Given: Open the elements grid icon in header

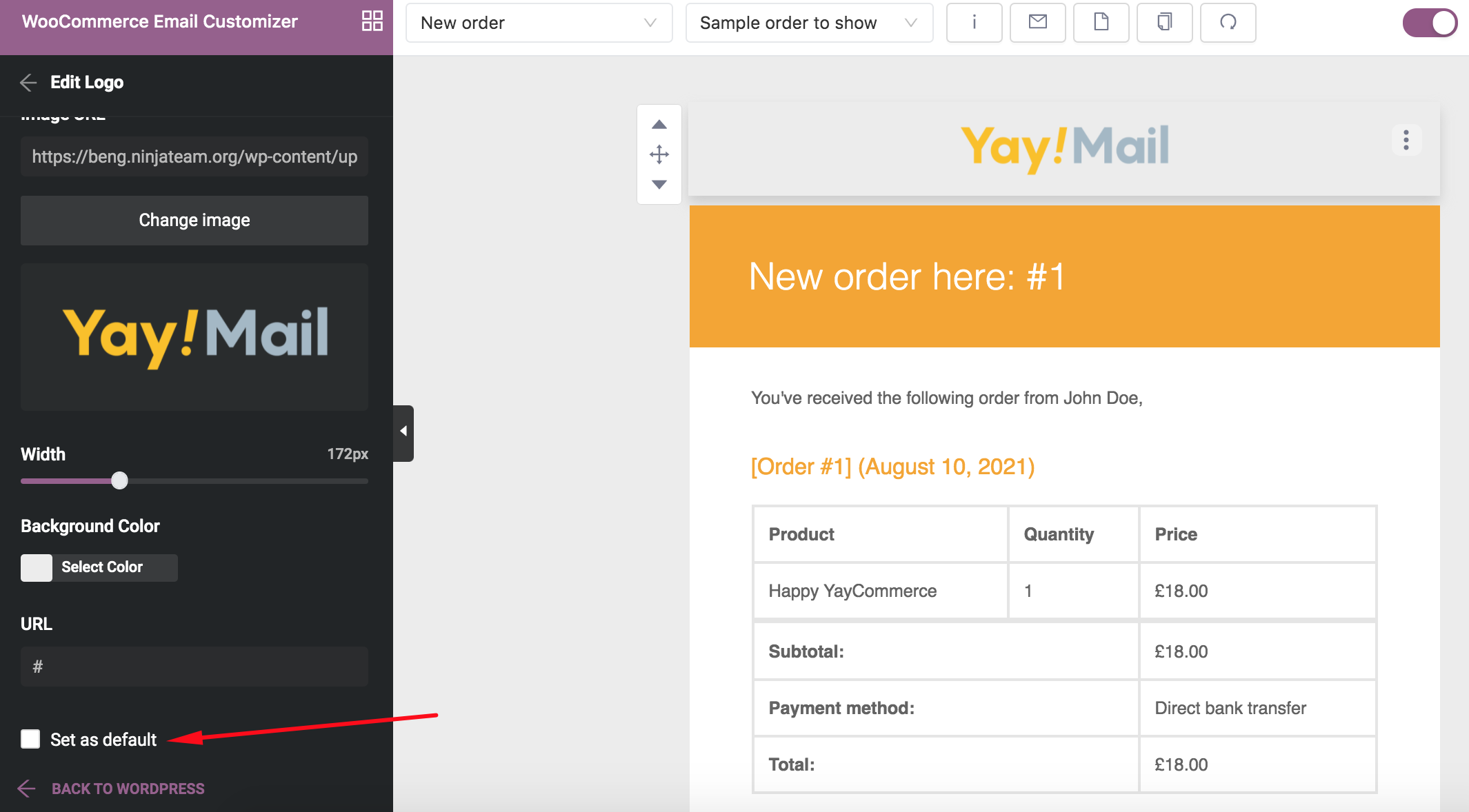Looking at the screenshot, I should [x=372, y=21].
